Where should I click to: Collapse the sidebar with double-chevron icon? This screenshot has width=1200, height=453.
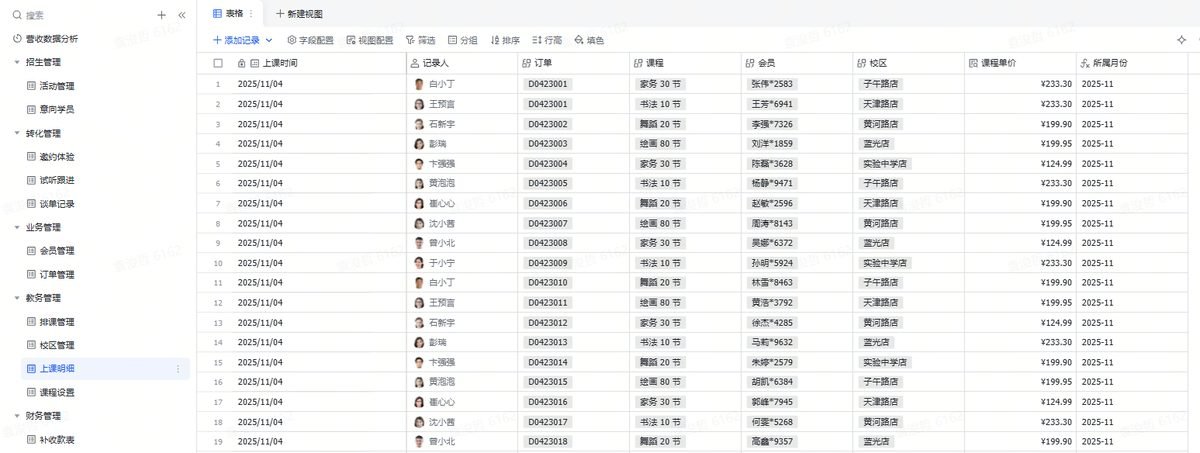click(x=181, y=15)
